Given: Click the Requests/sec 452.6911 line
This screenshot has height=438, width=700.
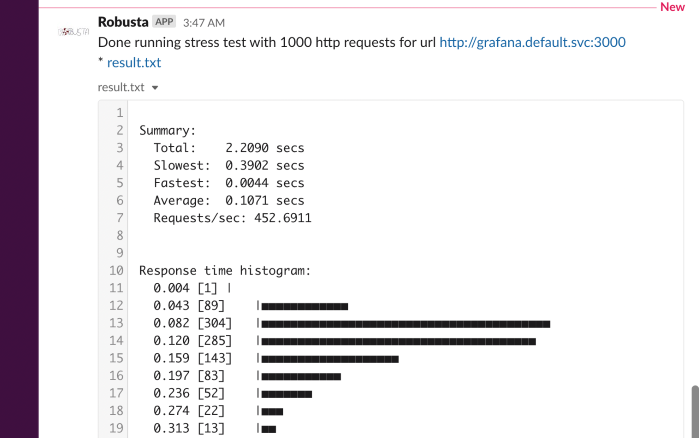Looking at the screenshot, I should [232, 218].
